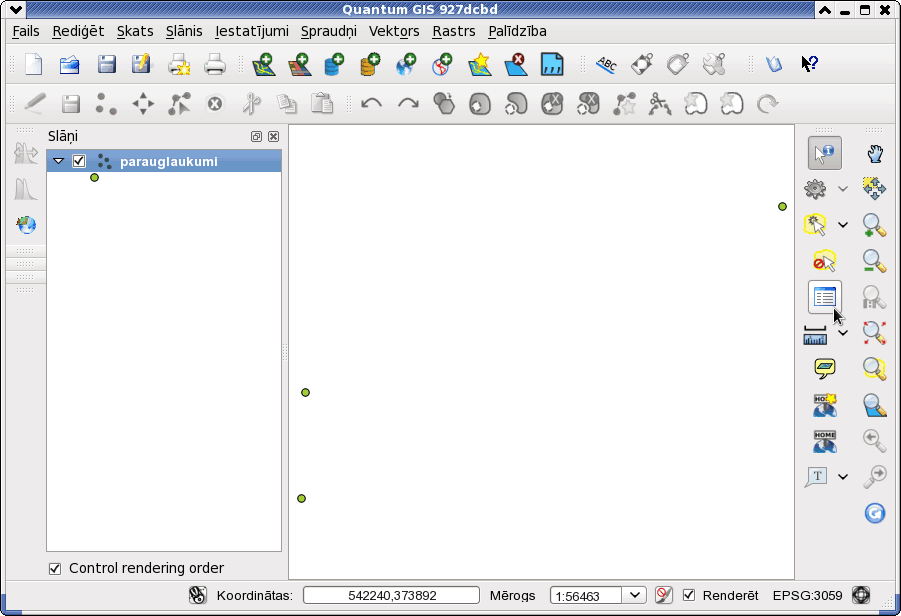Open the Vektors menu
The width and height of the screenshot is (901, 616).
coord(394,31)
